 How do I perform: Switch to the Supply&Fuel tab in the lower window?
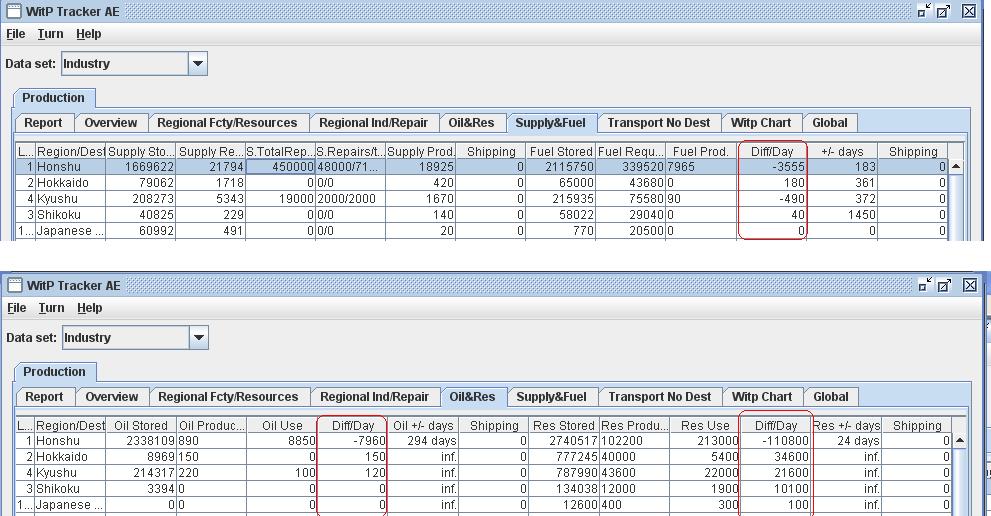point(551,396)
